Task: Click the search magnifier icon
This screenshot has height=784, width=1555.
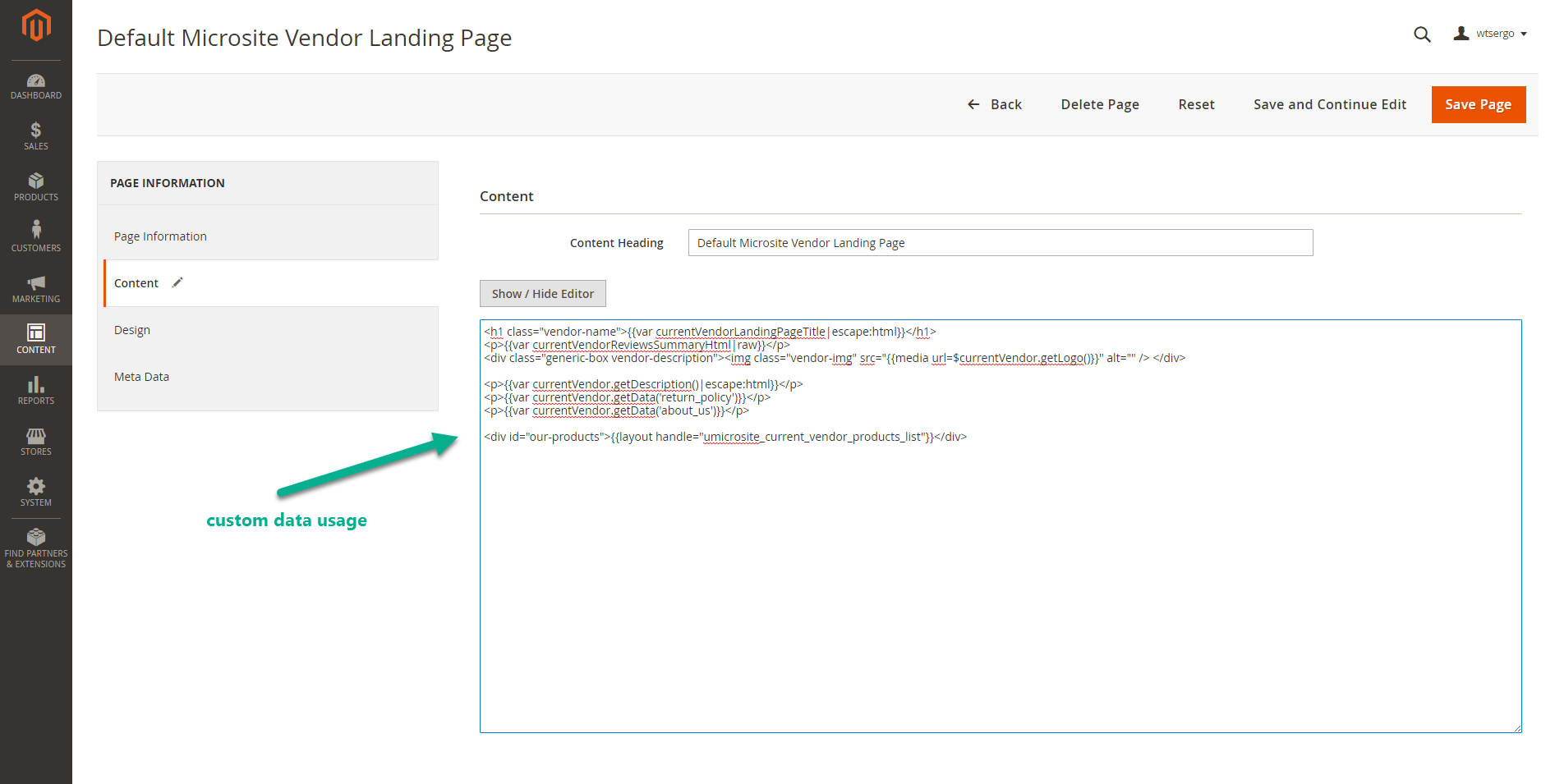Action: click(x=1422, y=34)
